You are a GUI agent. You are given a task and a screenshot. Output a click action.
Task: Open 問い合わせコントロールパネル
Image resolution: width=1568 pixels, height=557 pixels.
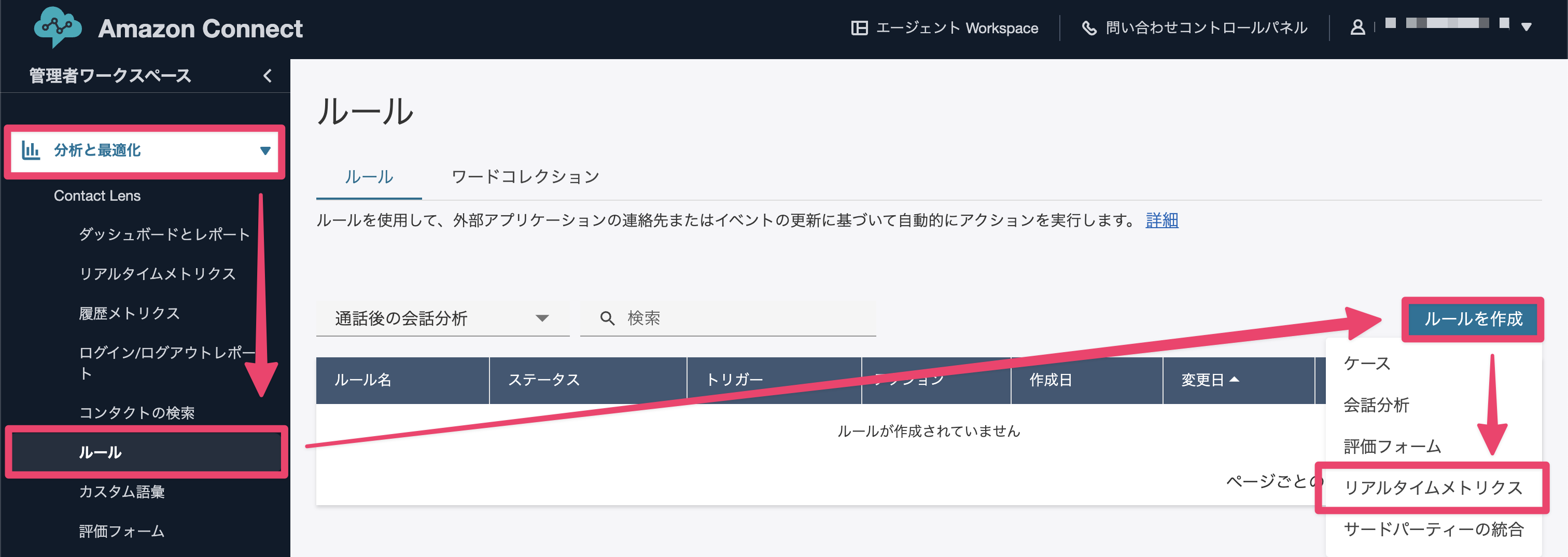click(x=1206, y=28)
